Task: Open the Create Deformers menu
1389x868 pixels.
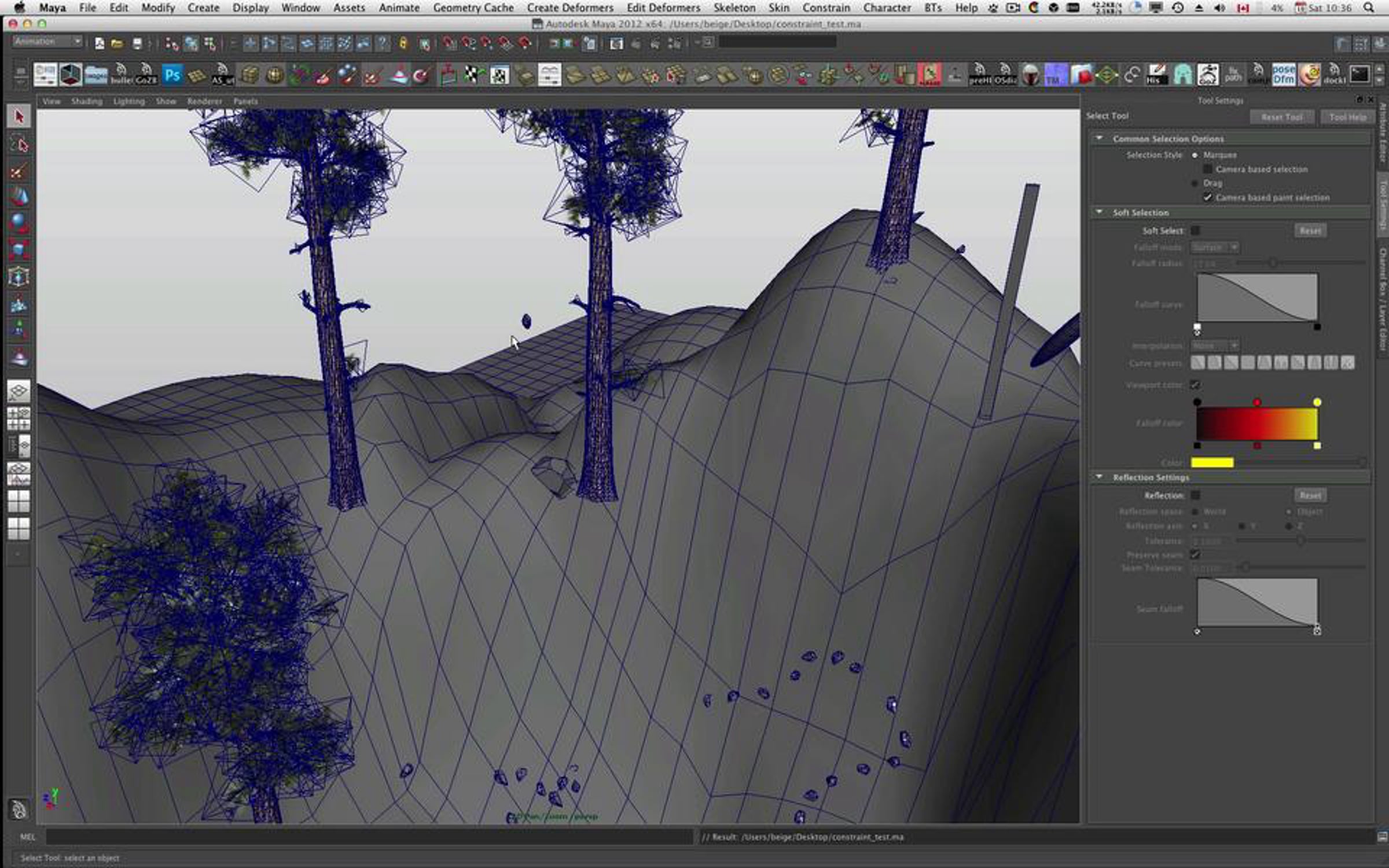Action: [x=570, y=8]
